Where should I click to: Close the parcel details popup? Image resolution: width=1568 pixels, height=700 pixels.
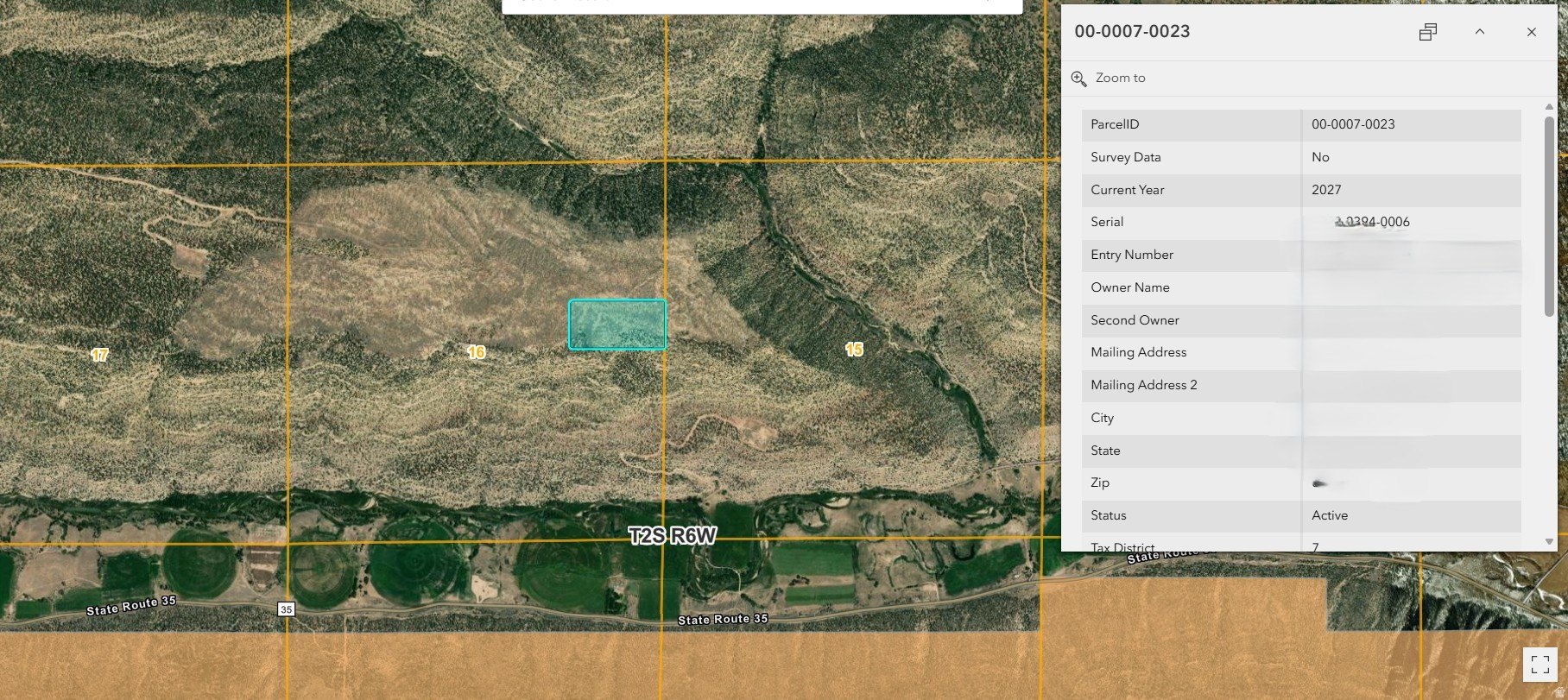(x=1531, y=32)
